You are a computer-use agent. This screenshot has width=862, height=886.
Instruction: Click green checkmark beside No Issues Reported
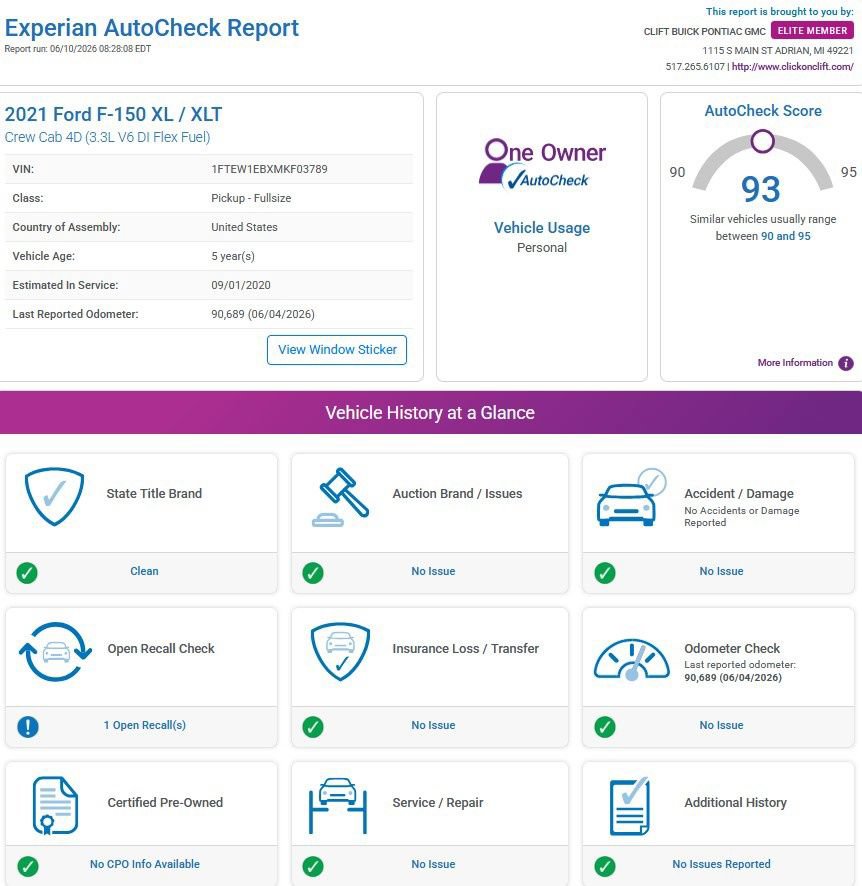605,866
